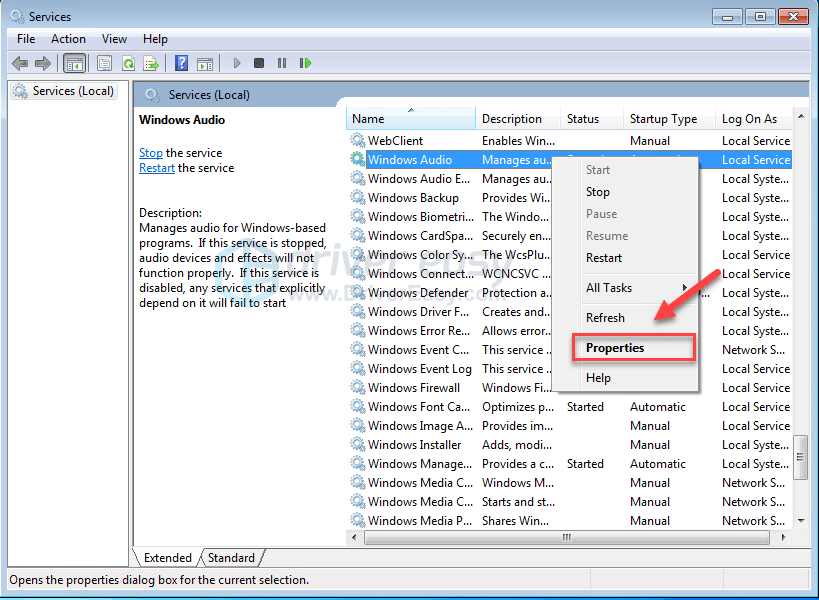
Task: Click the Export List toolbar icon
Action: coord(151,63)
